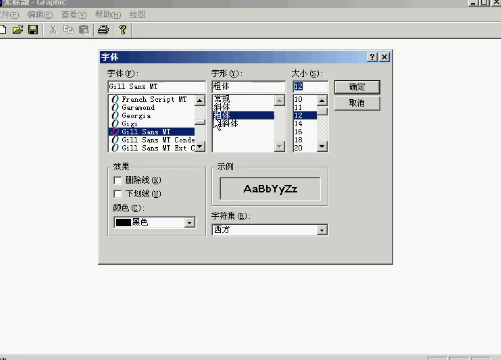Select size 16 in size list
Screen dimensions: 501x360
[x=305, y=132]
